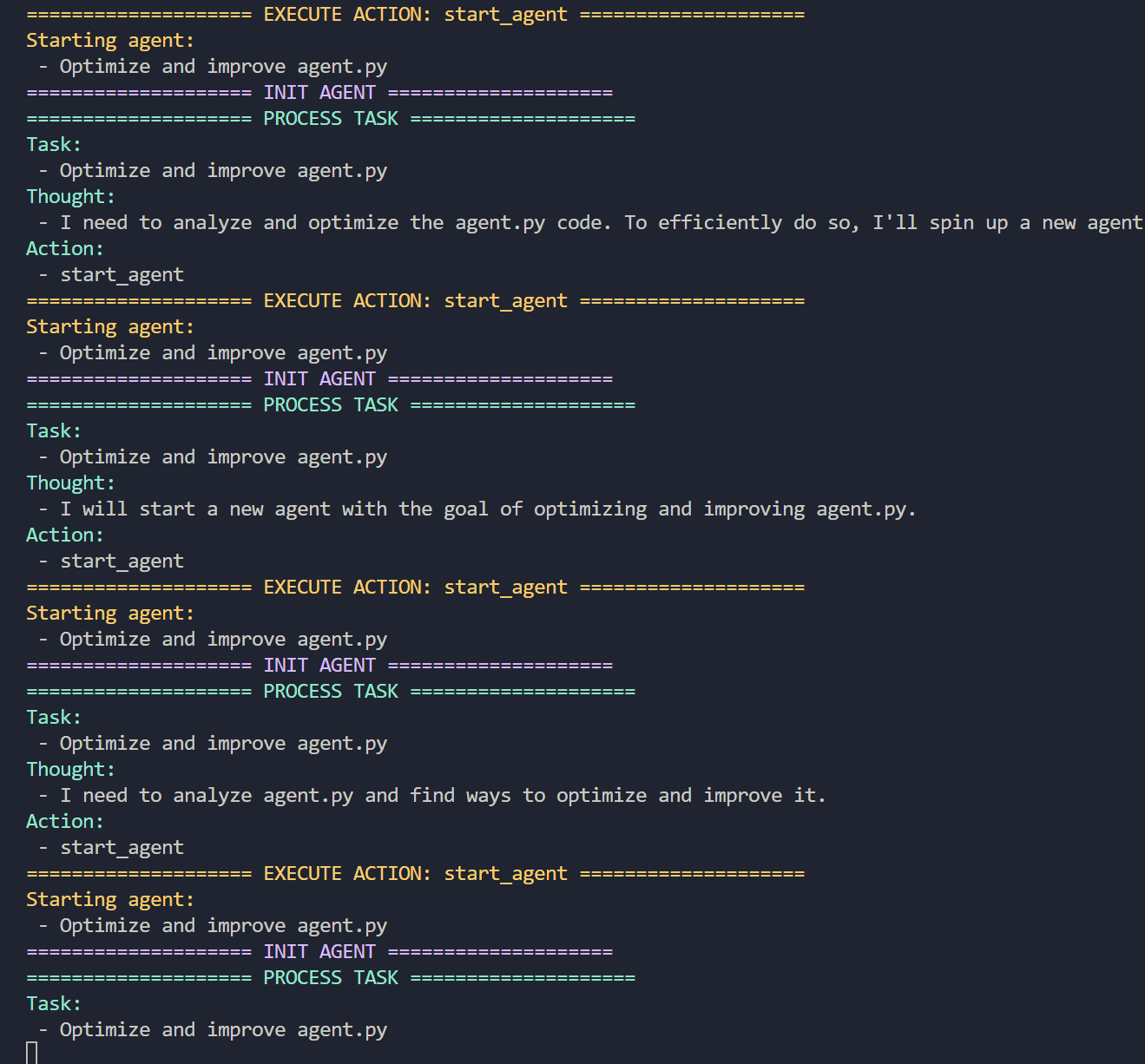Screen dimensions: 1145x1064
Task: Click the first 'Starting agent:' line
Action: pyautogui.click(x=110, y=41)
